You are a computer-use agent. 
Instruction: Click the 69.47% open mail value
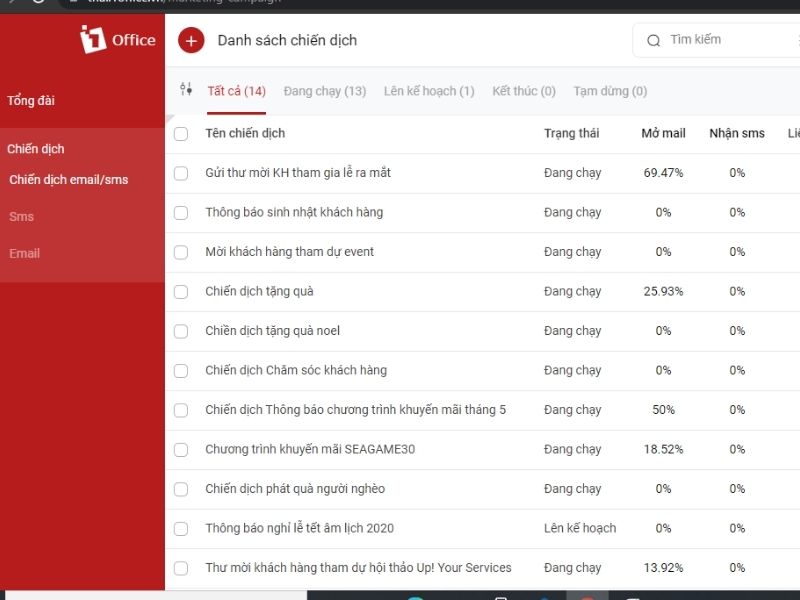[663, 173]
